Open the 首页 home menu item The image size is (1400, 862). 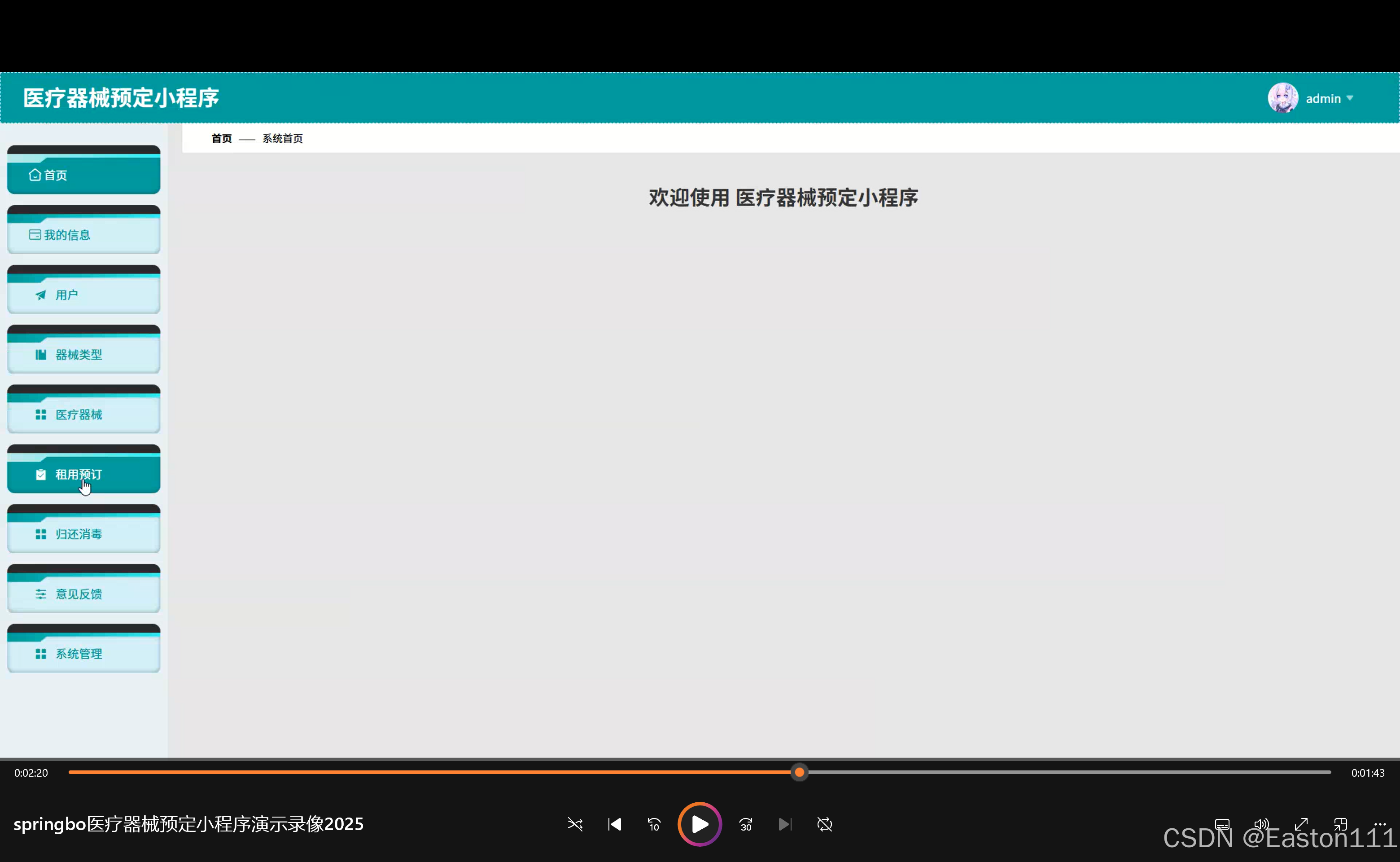tap(83, 175)
